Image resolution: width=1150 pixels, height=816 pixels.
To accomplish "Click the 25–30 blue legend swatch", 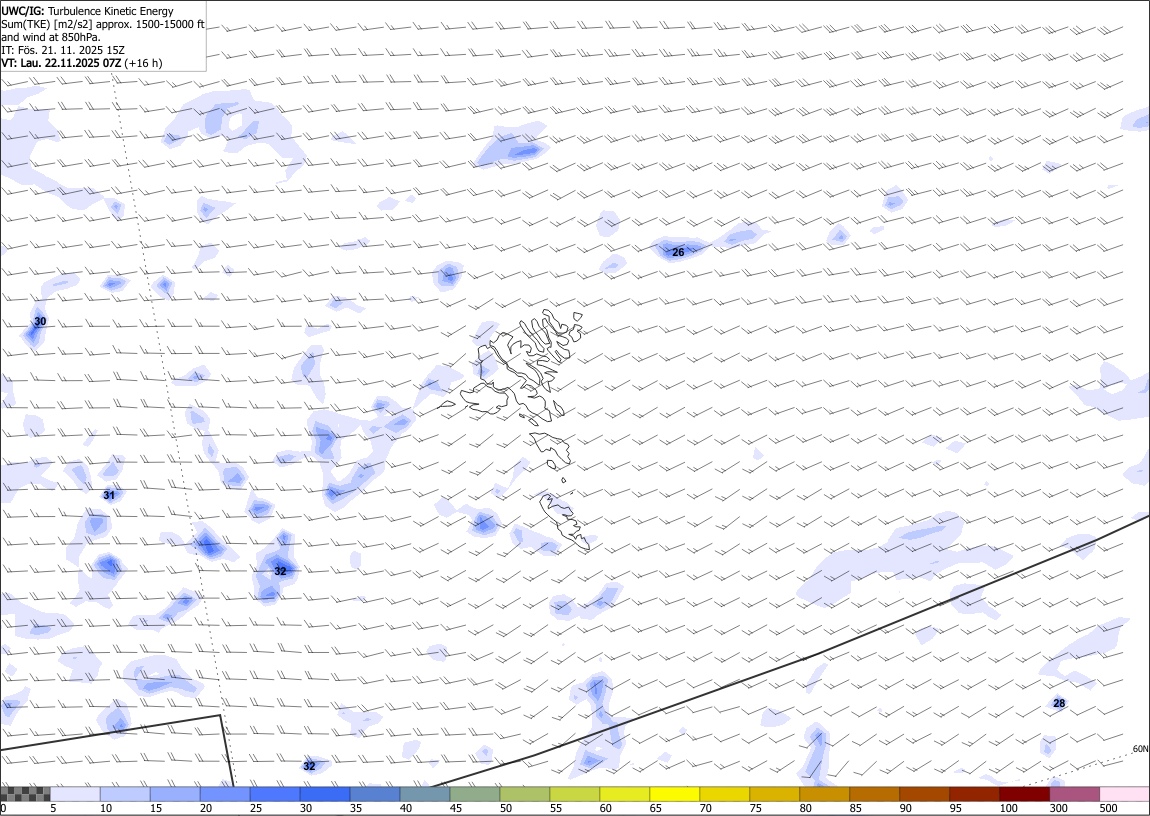I will 275,794.
